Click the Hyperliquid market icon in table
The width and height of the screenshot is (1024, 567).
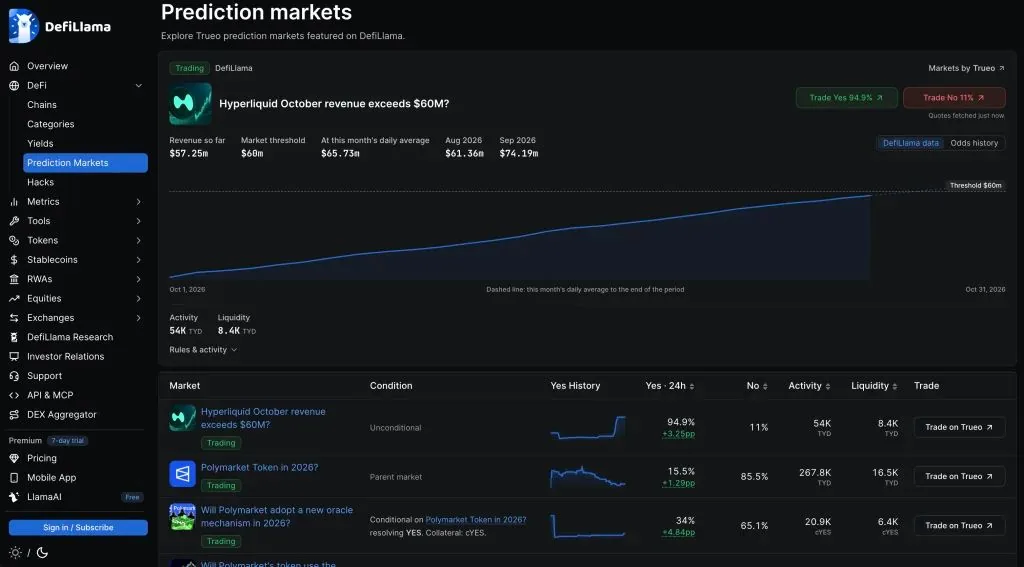[182, 417]
